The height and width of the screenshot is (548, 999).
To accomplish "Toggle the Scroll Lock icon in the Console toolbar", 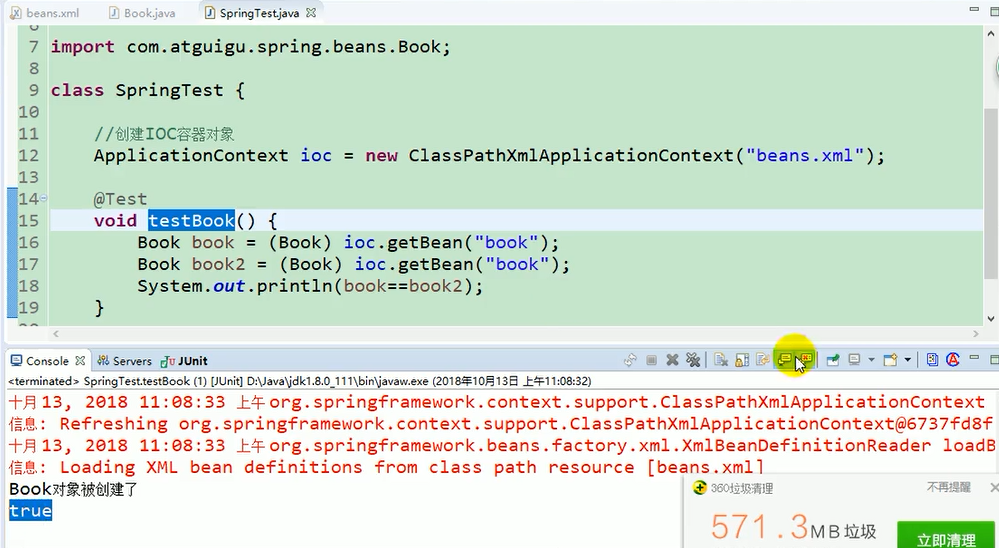I will coord(742,360).
